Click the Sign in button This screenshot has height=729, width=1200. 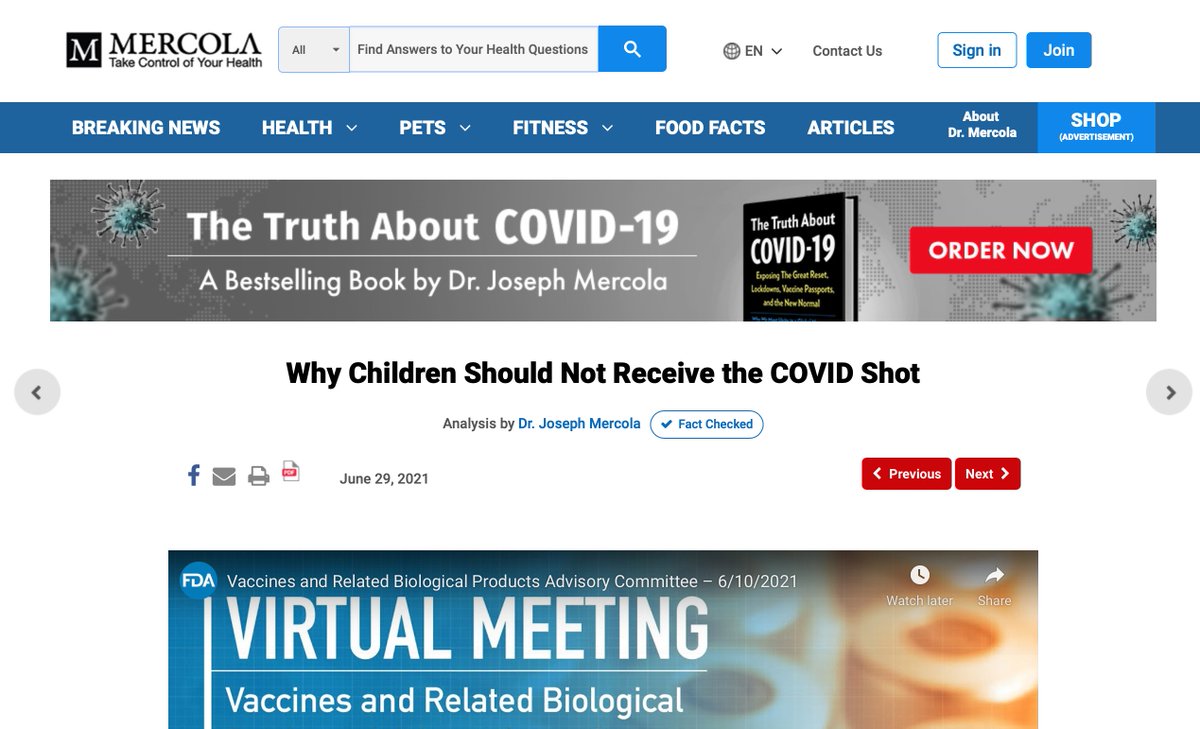[977, 50]
